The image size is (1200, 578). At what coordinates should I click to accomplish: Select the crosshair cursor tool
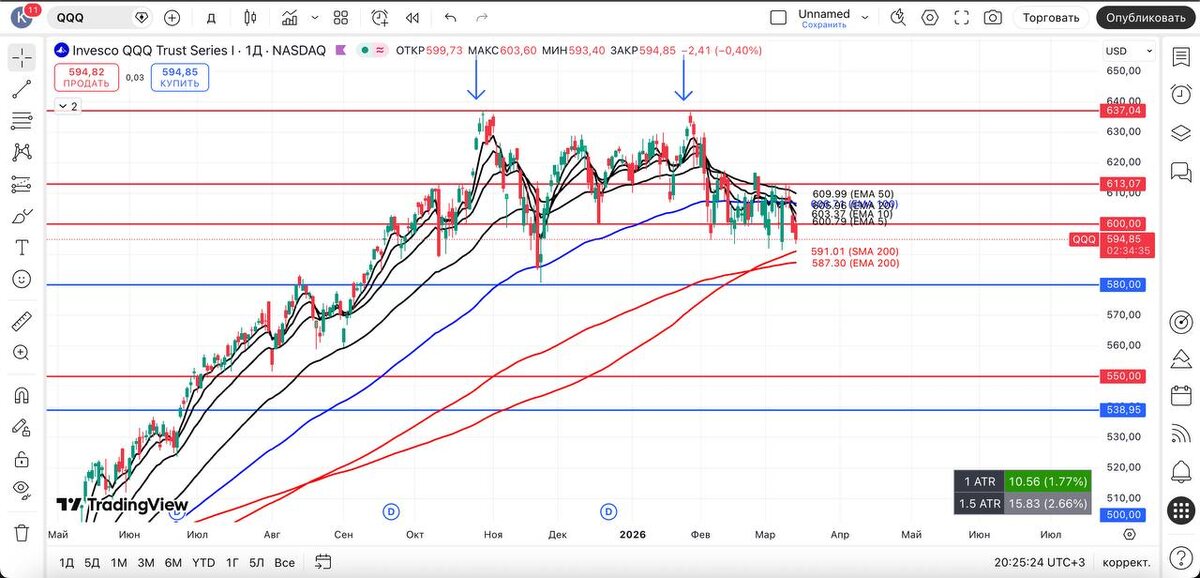click(x=21, y=57)
